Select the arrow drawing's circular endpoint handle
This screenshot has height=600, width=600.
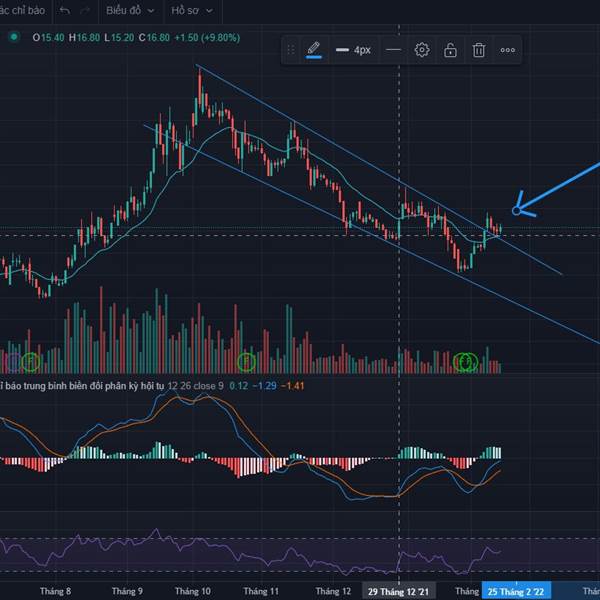(x=516, y=210)
